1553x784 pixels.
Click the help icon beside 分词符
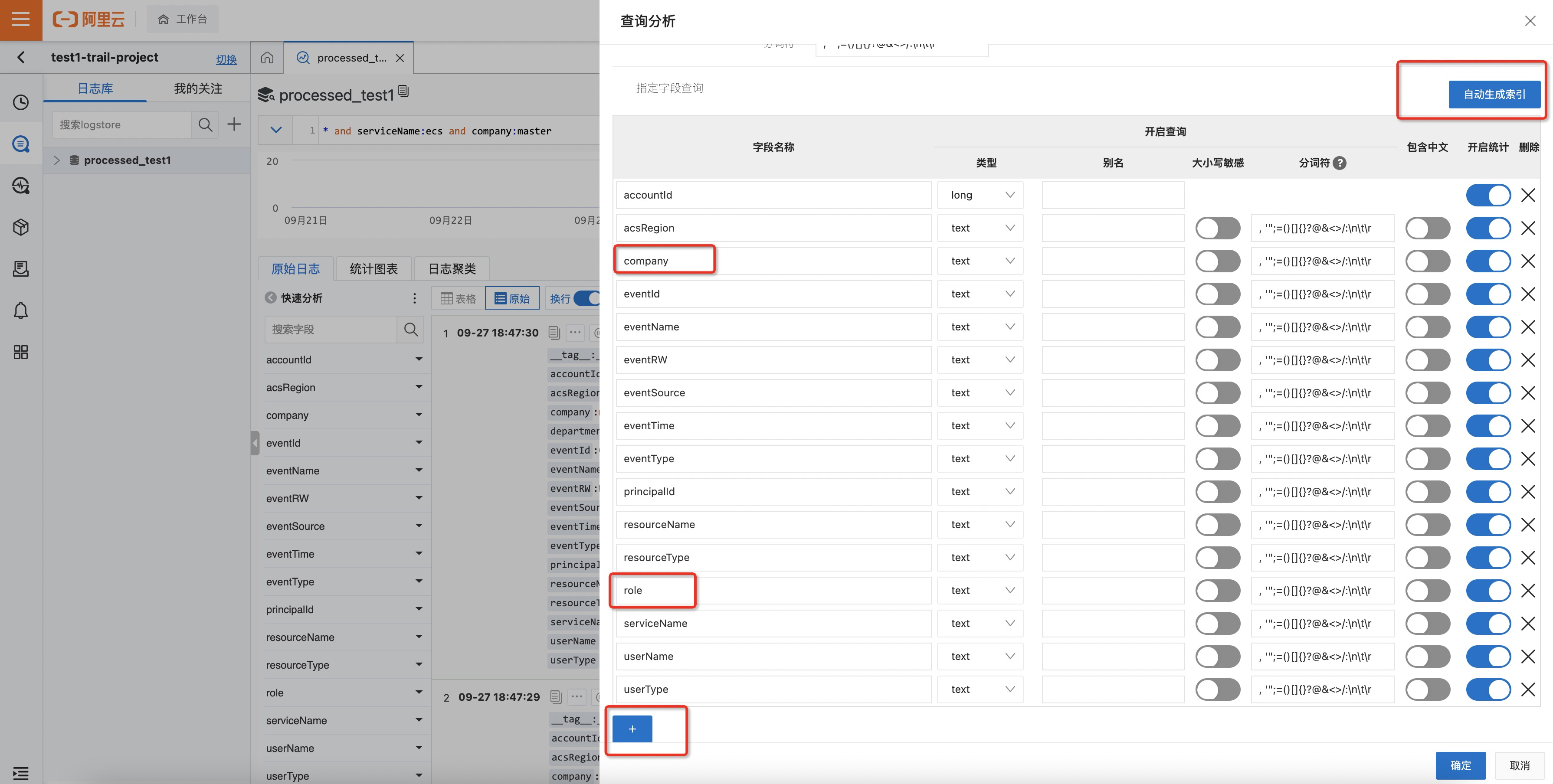tap(1340, 163)
